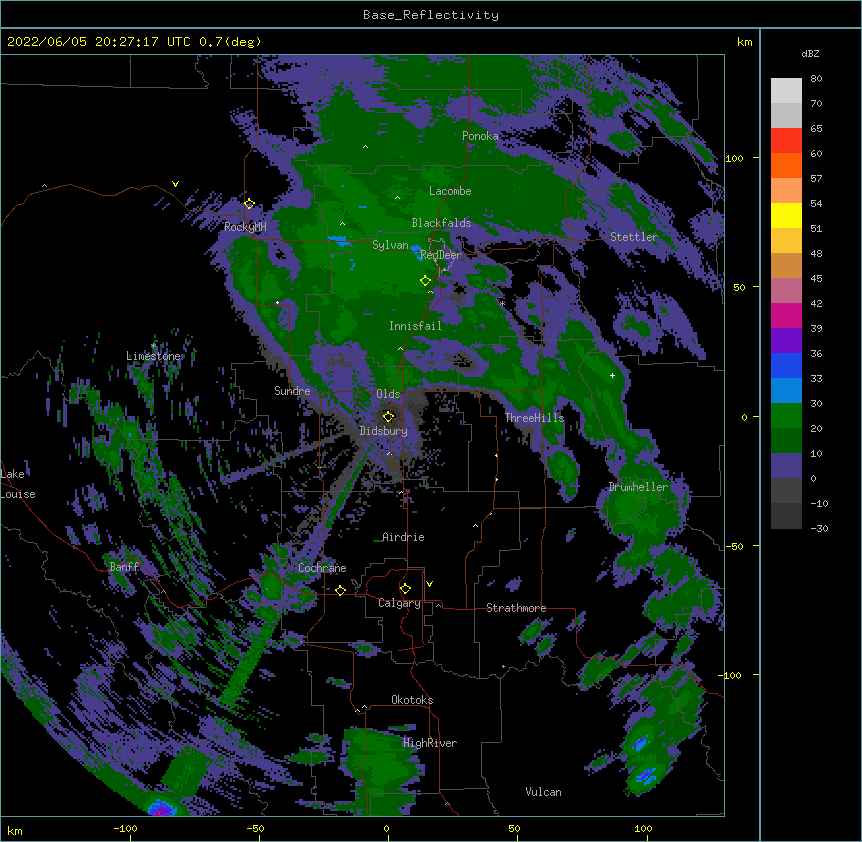The width and height of the screenshot is (862, 842).
Task: Click the Base_Reflectivity title text
Action: tap(431, 15)
